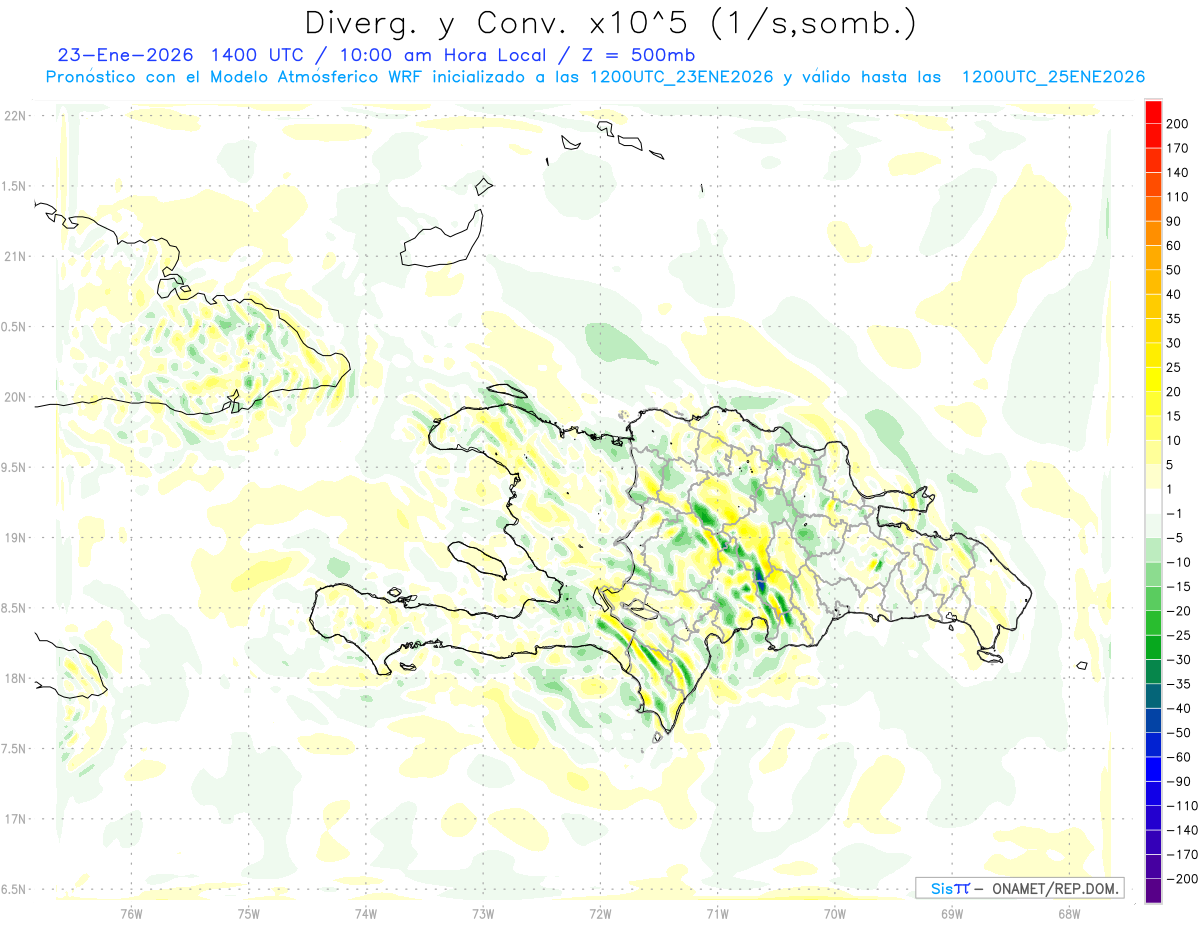The height and width of the screenshot is (927, 1200).
Task: Click the white swatch between 1 and -1
Action: click(x=1153, y=501)
